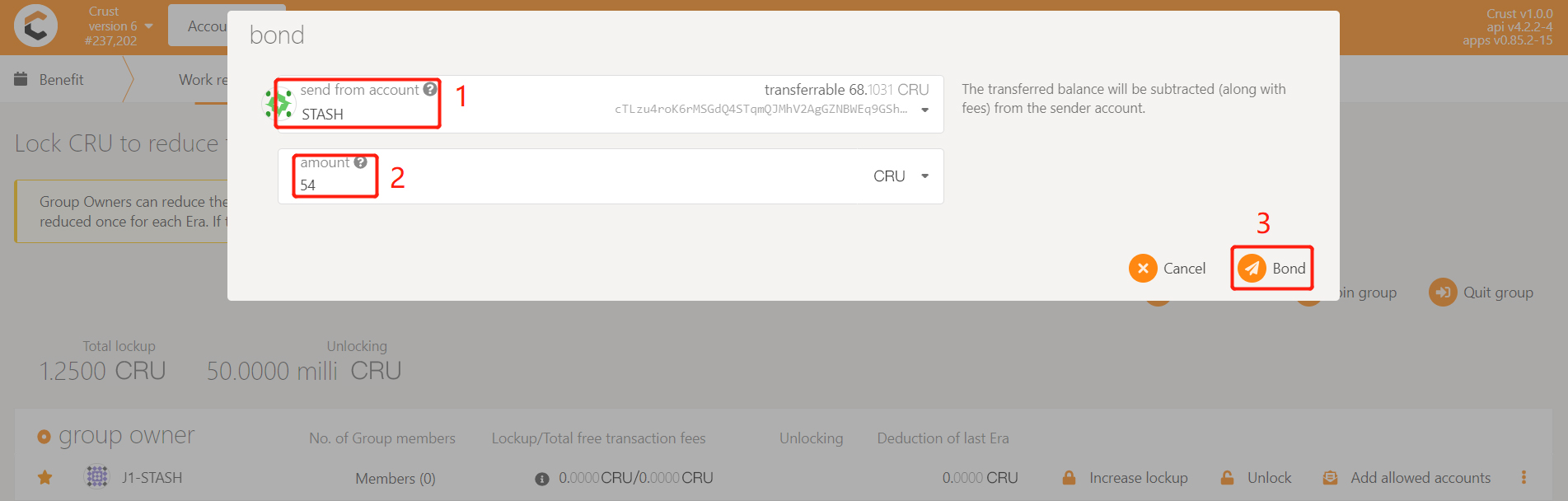The image size is (1568, 501).
Task: Click the Quit group button
Action: click(x=1481, y=293)
